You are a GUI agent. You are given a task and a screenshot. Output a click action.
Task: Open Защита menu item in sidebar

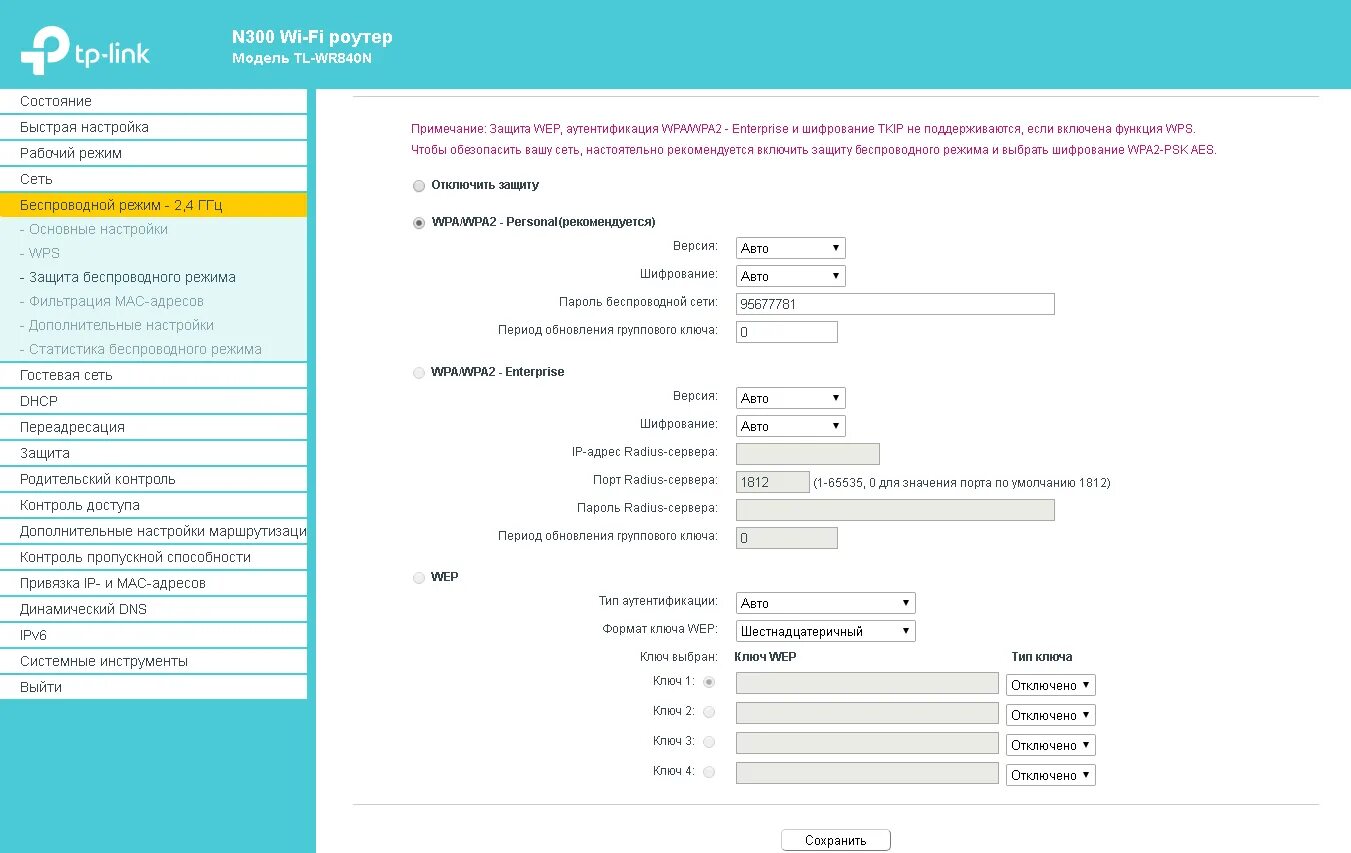pos(153,453)
